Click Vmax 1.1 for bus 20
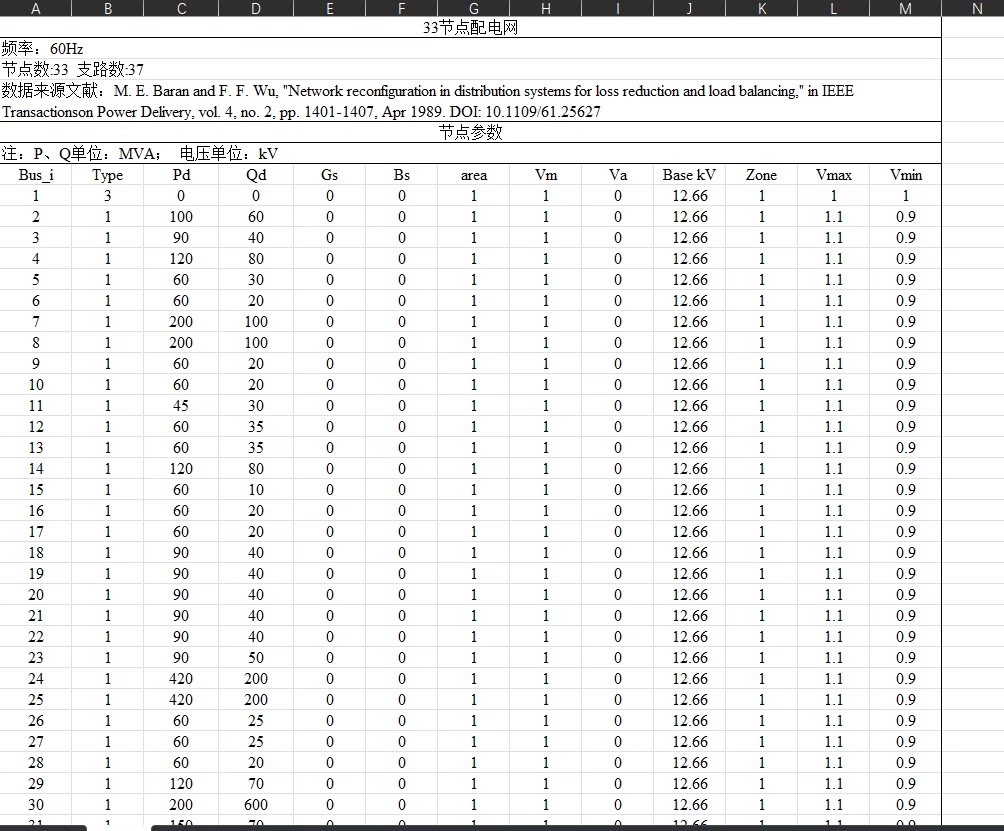 click(834, 595)
